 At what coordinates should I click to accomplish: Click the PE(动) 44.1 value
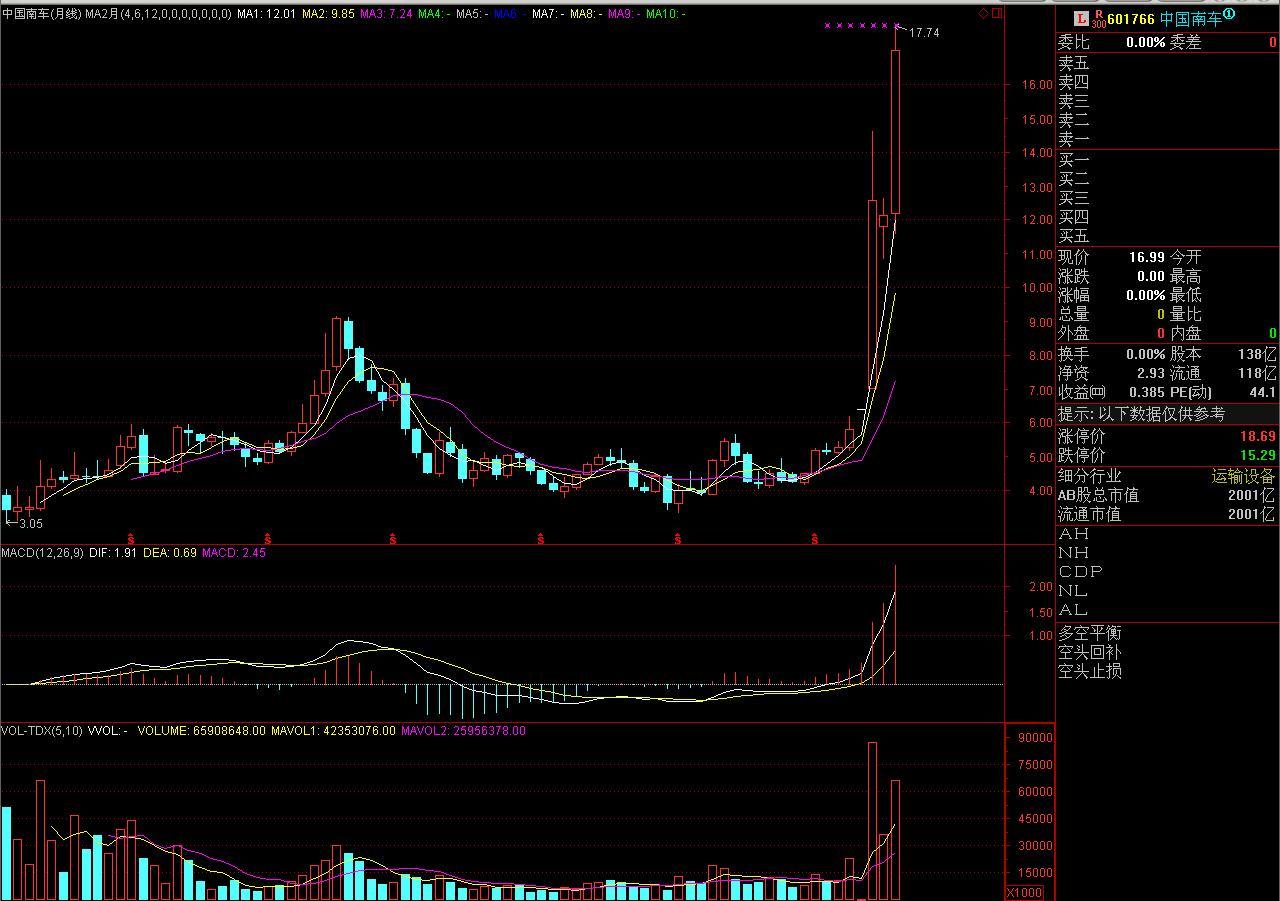(x=1264, y=393)
